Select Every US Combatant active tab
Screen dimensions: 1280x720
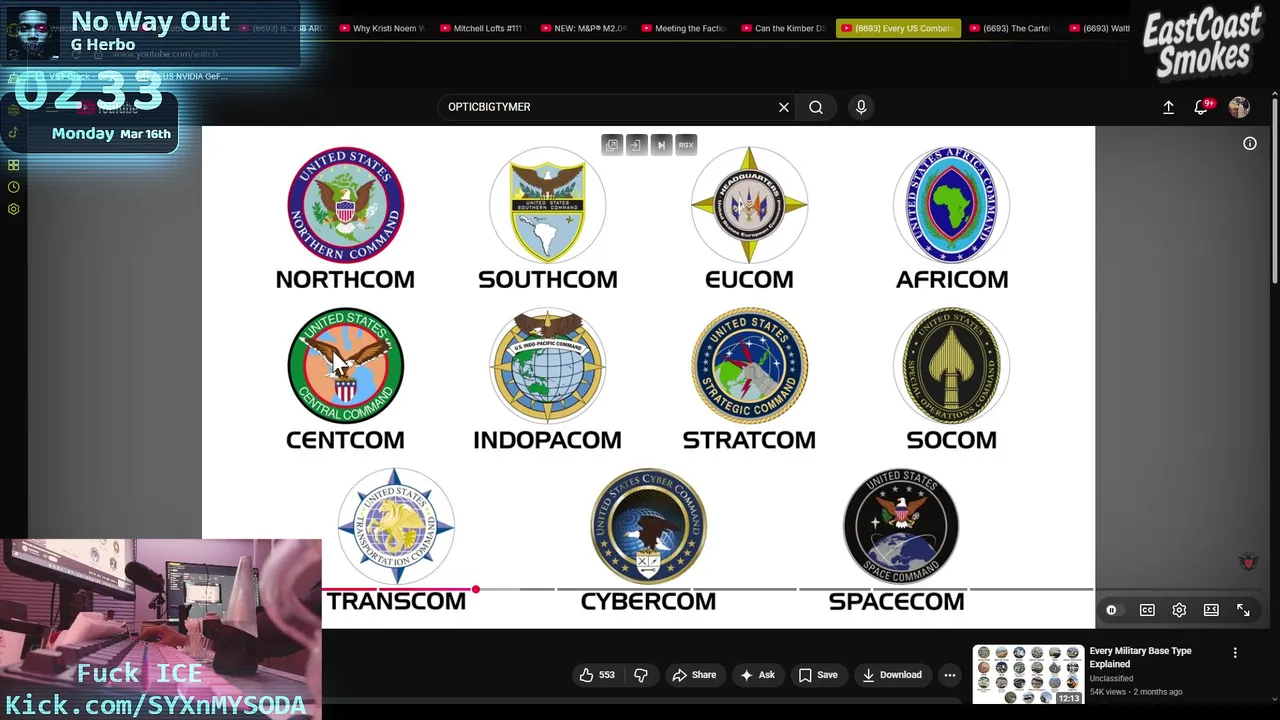898,28
